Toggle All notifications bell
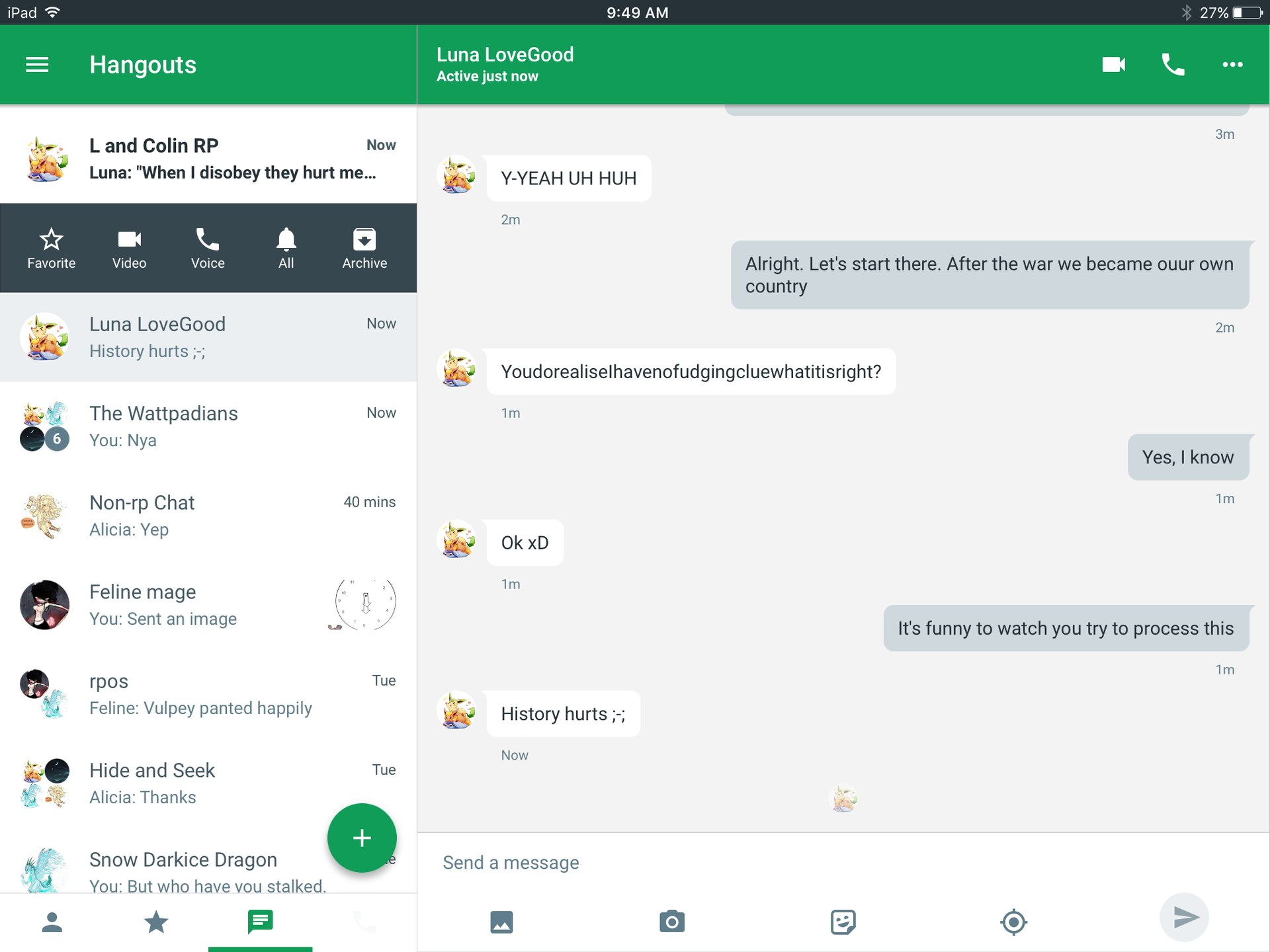 tap(286, 249)
